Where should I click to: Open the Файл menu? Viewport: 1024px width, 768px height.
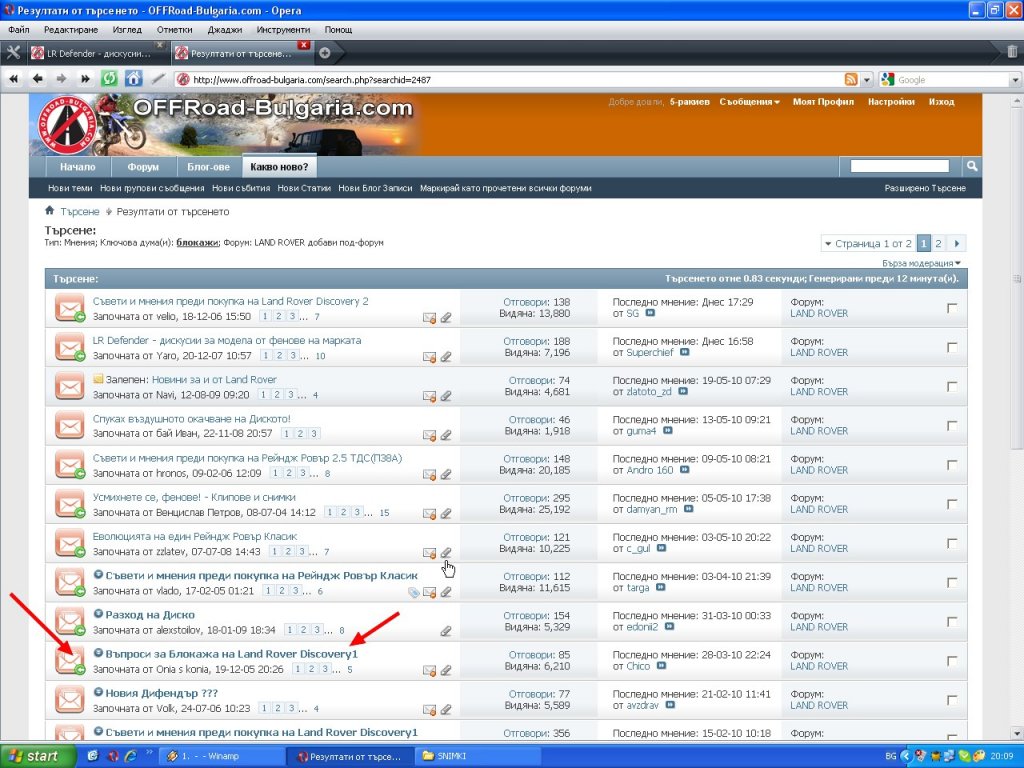tap(18, 29)
